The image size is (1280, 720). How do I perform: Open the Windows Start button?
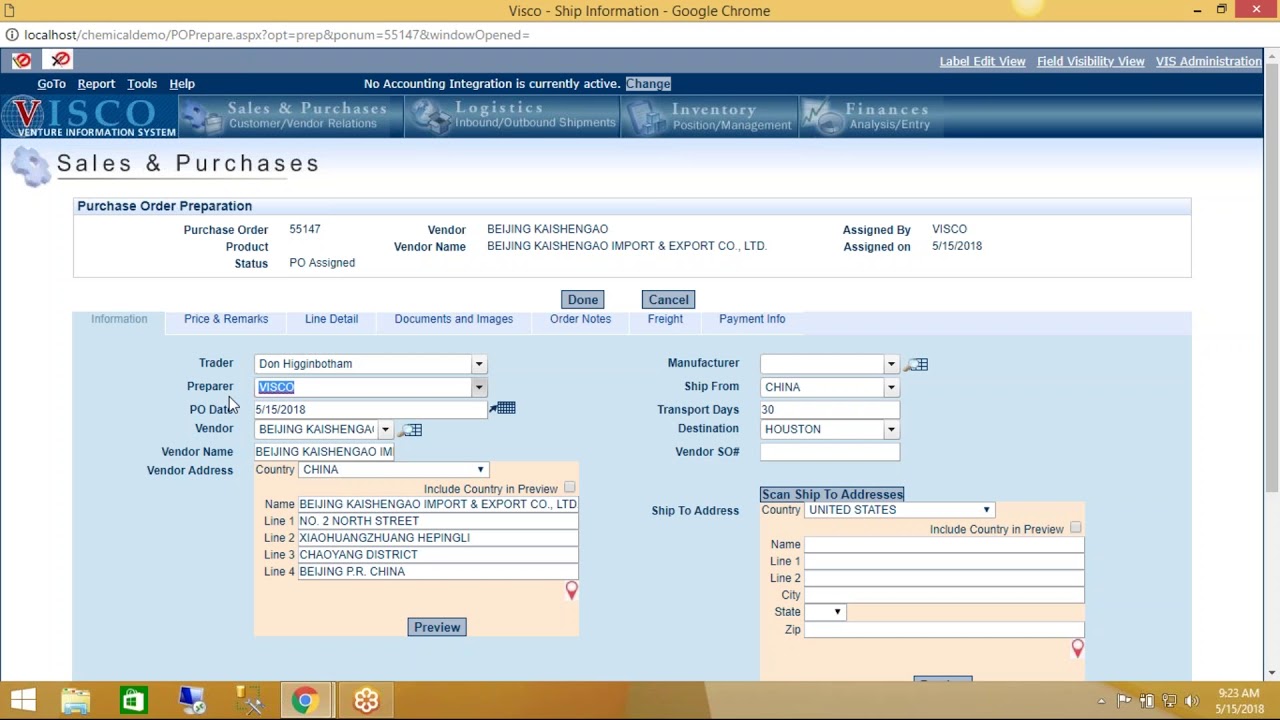point(23,700)
